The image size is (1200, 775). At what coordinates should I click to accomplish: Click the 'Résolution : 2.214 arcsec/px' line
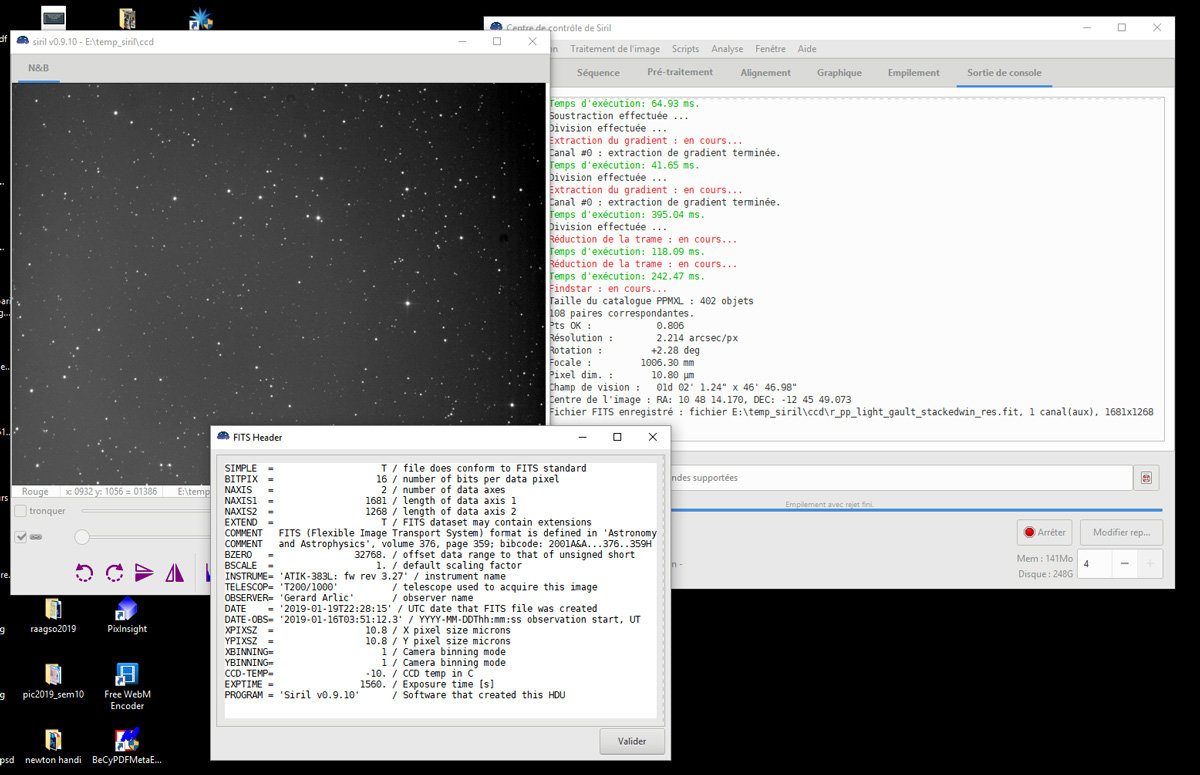point(643,338)
